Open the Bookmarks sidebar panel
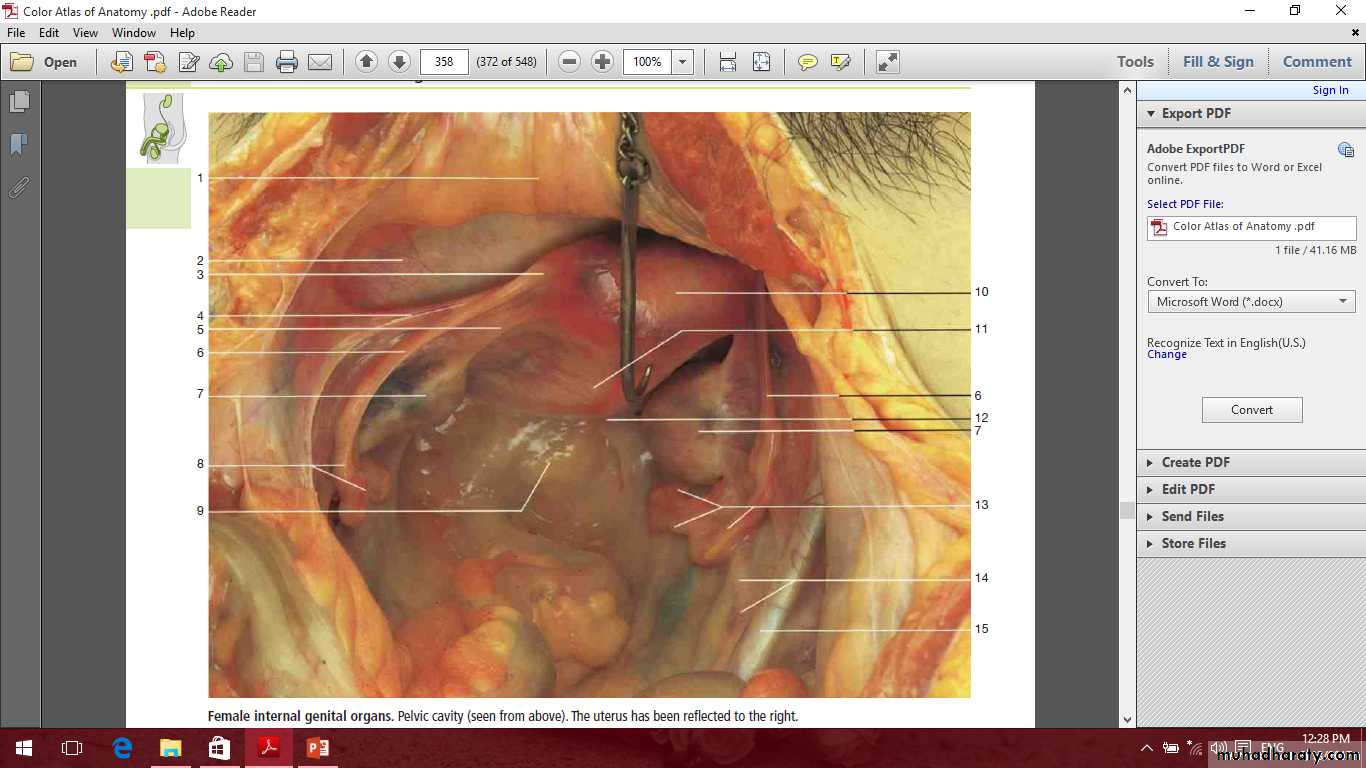The height and width of the screenshot is (768, 1366). (19, 145)
